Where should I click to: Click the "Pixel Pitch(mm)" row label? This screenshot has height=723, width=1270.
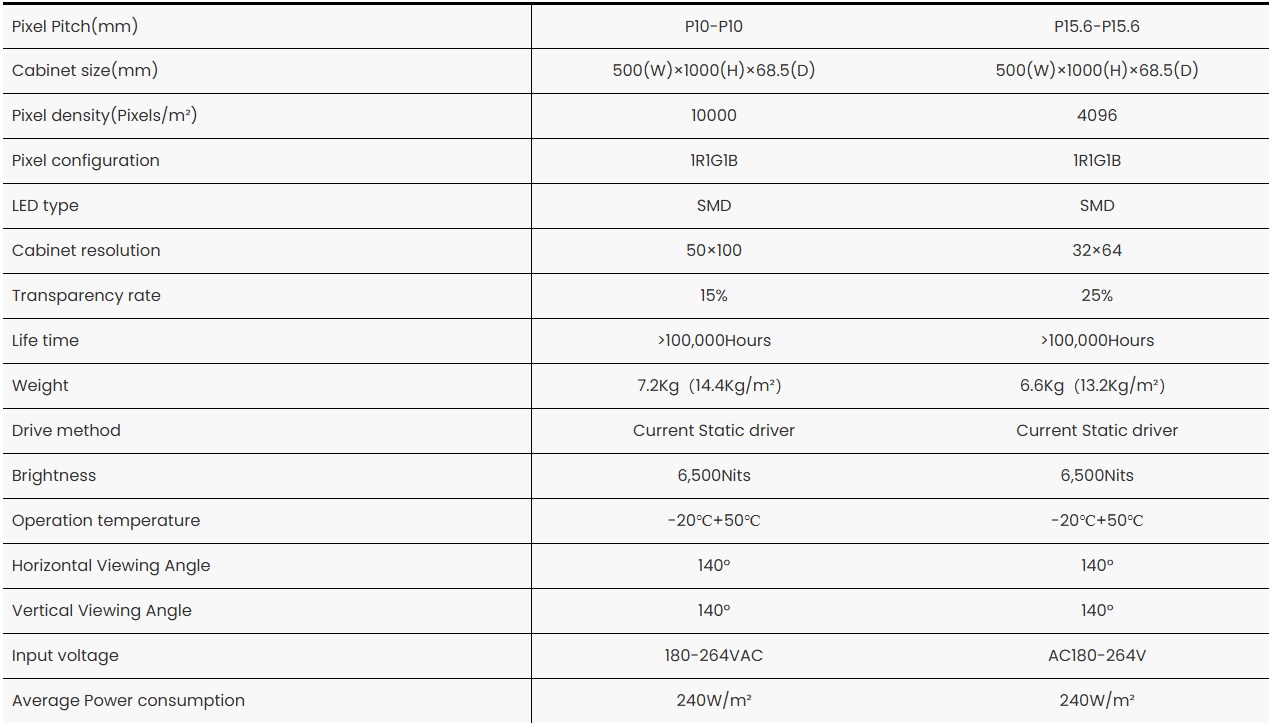click(75, 26)
